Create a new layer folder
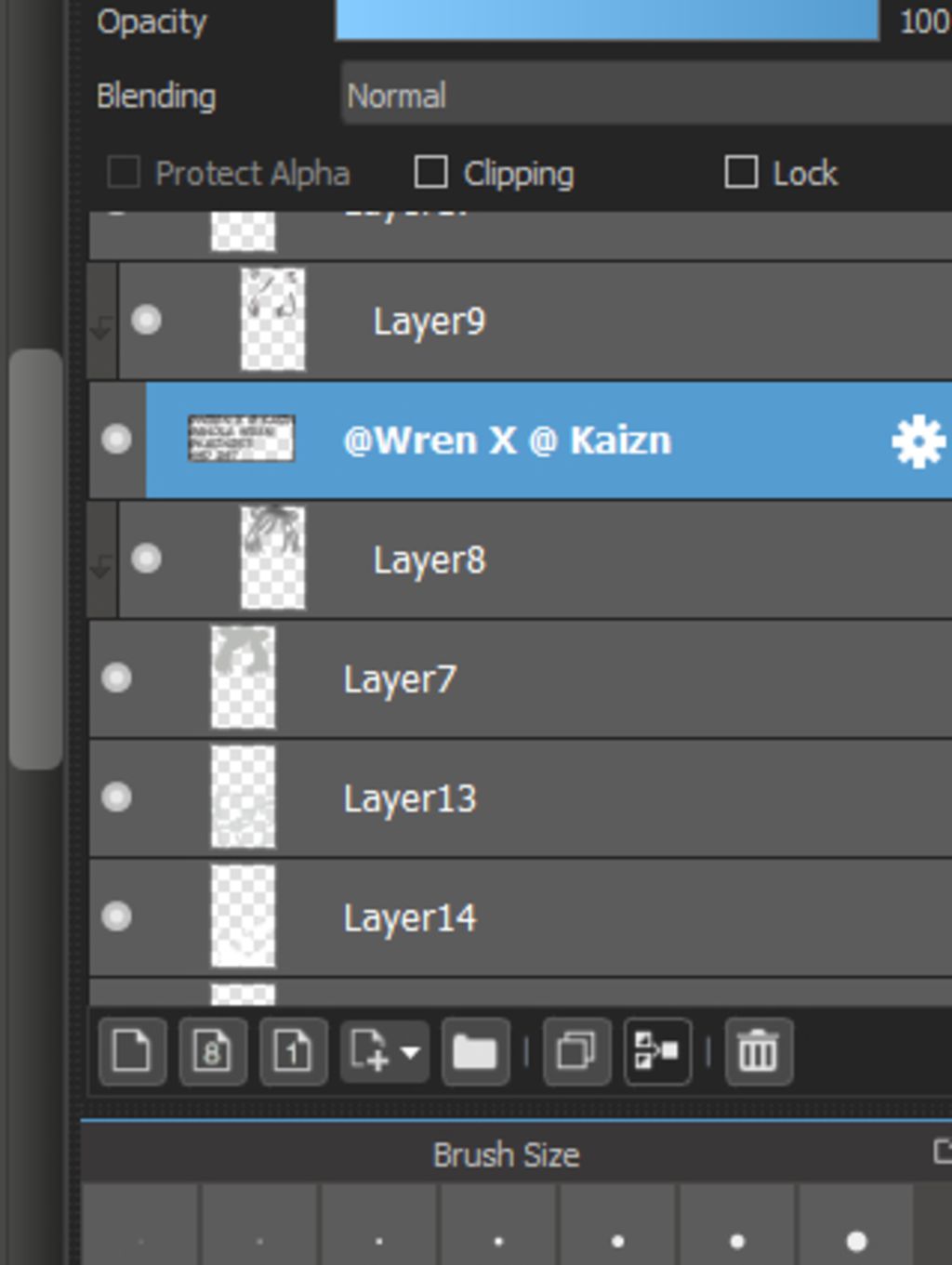The height and width of the screenshot is (1265, 952). pyautogui.click(x=474, y=1051)
